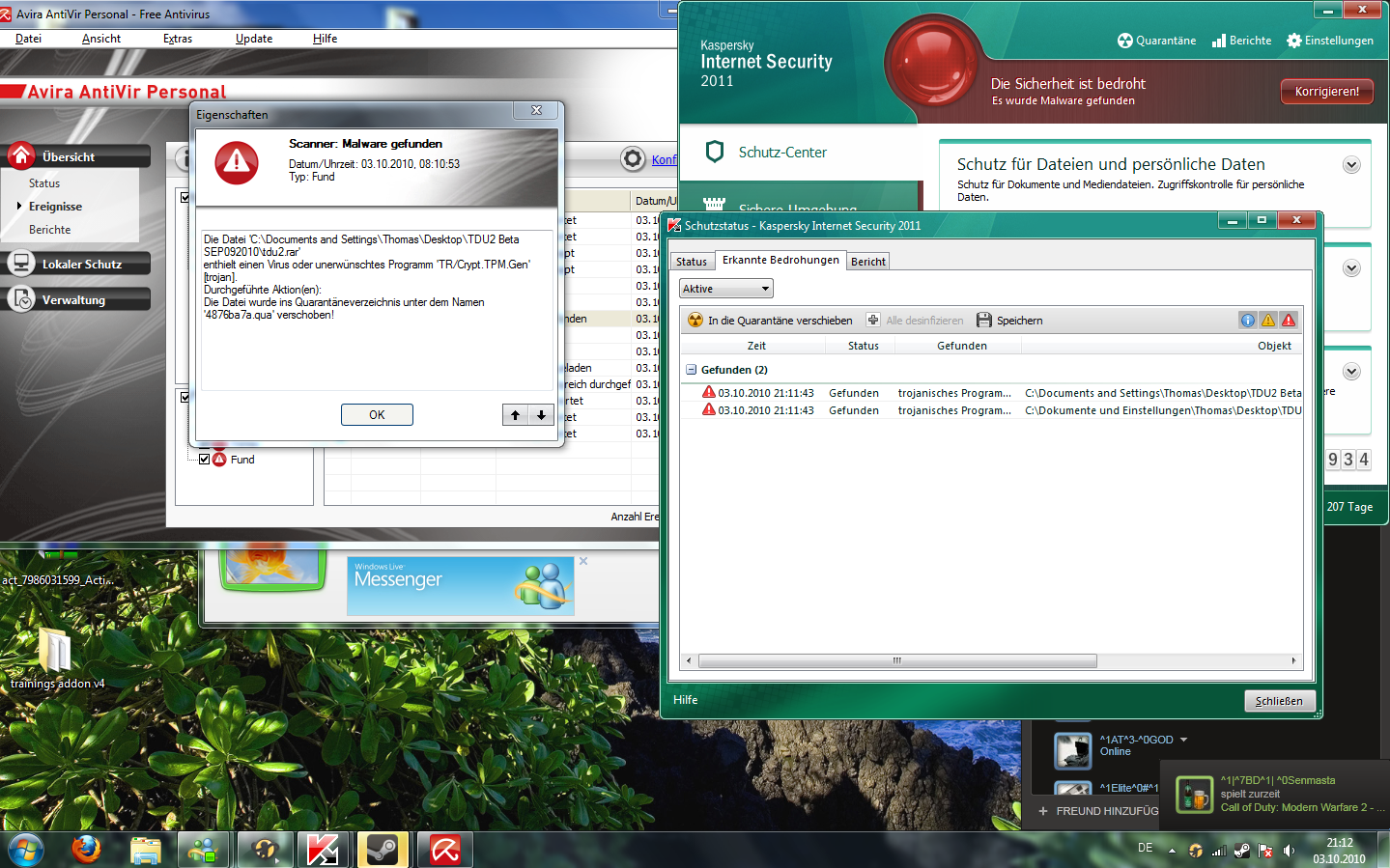The image size is (1390, 868).
Task: Switch to Avira taskbar button
Action: (444, 851)
